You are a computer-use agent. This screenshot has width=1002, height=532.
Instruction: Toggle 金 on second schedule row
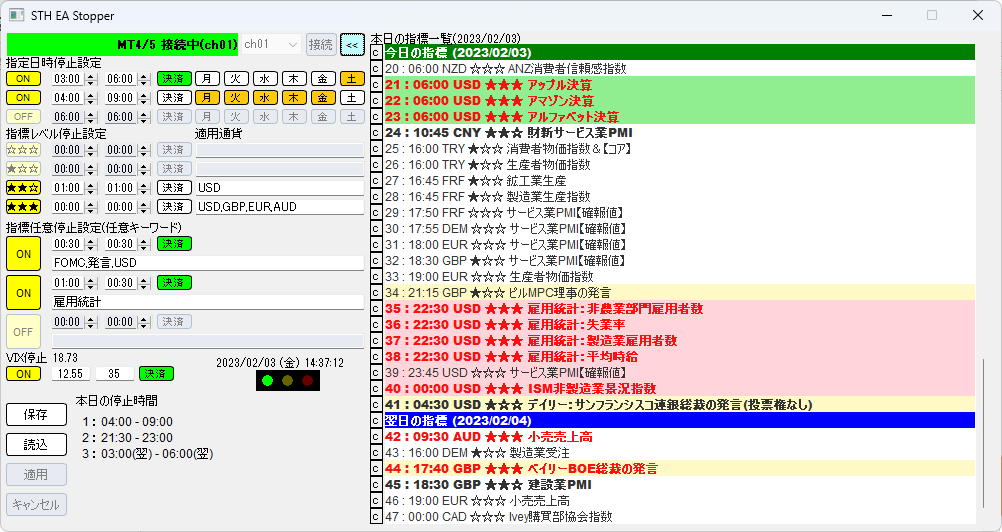tap(323, 98)
